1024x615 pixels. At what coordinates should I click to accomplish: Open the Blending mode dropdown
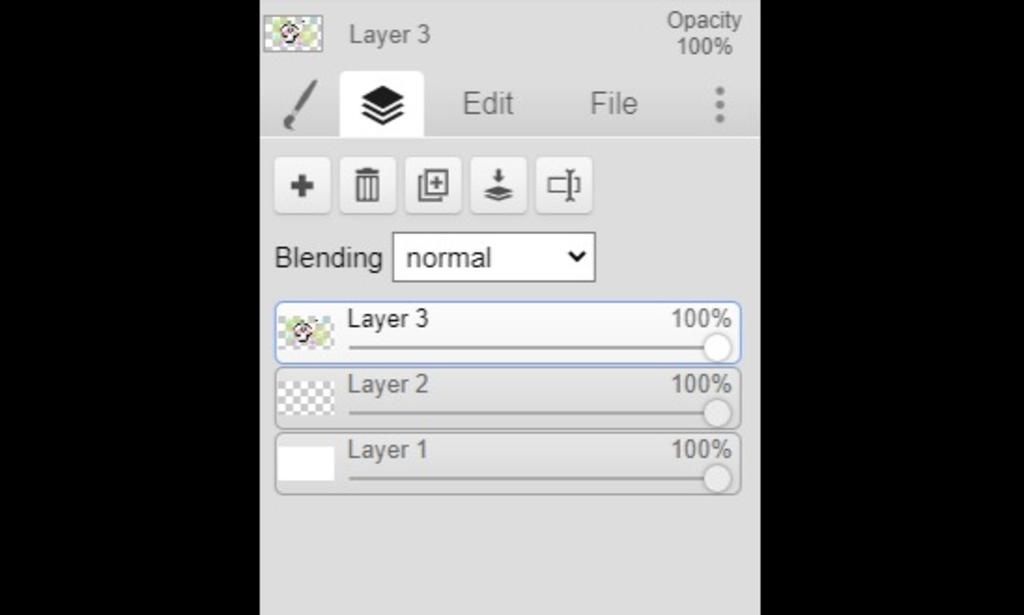click(494, 257)
